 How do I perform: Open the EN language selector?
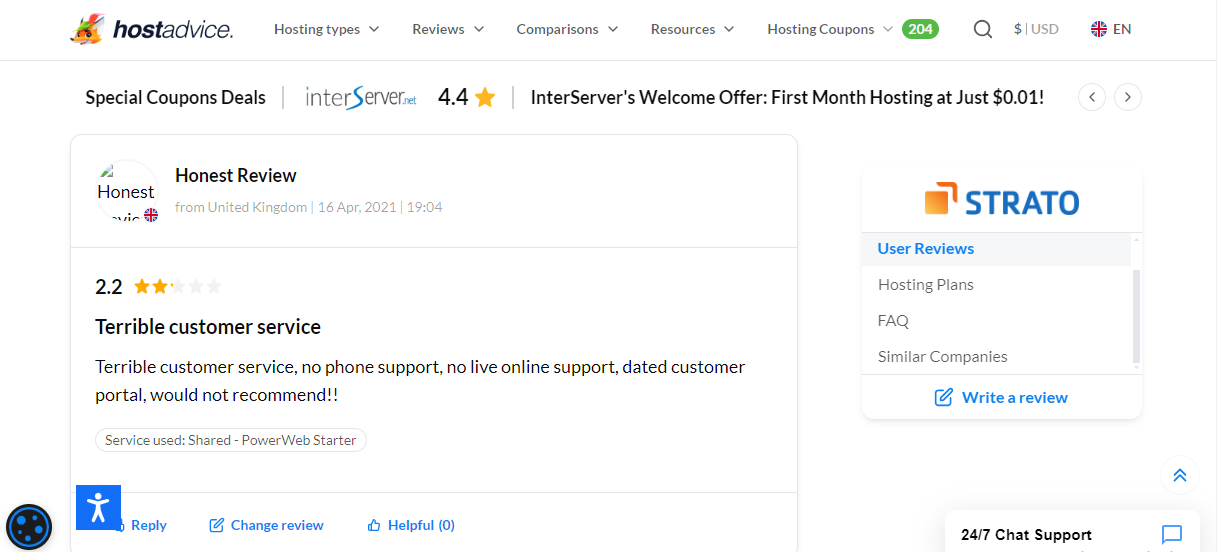[1111, 29]
